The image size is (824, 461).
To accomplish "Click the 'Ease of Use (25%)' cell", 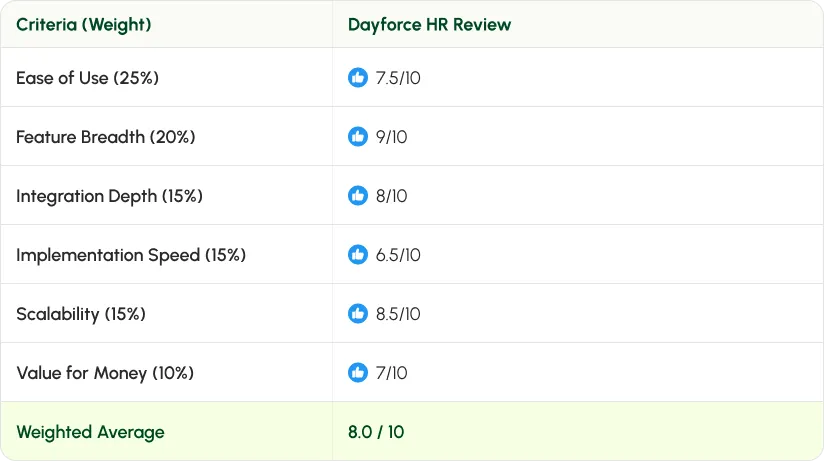I will (x=167, y=77).
